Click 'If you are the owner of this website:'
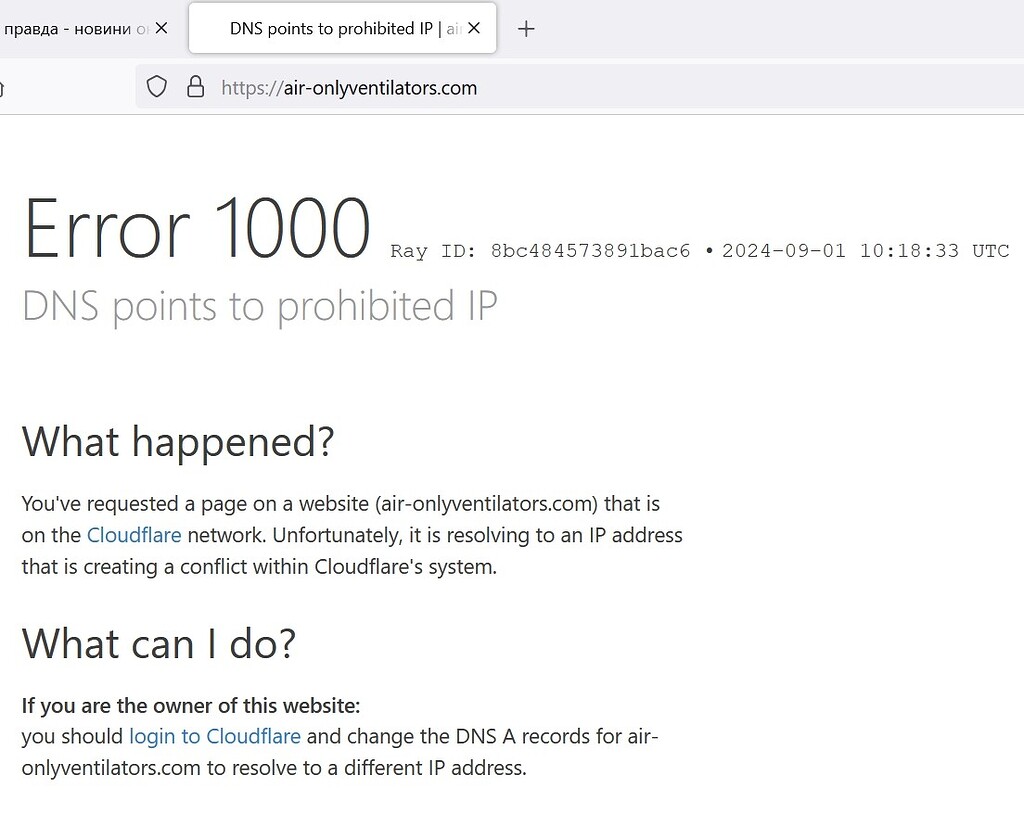1024x813 pixels. tap(191, 705)
